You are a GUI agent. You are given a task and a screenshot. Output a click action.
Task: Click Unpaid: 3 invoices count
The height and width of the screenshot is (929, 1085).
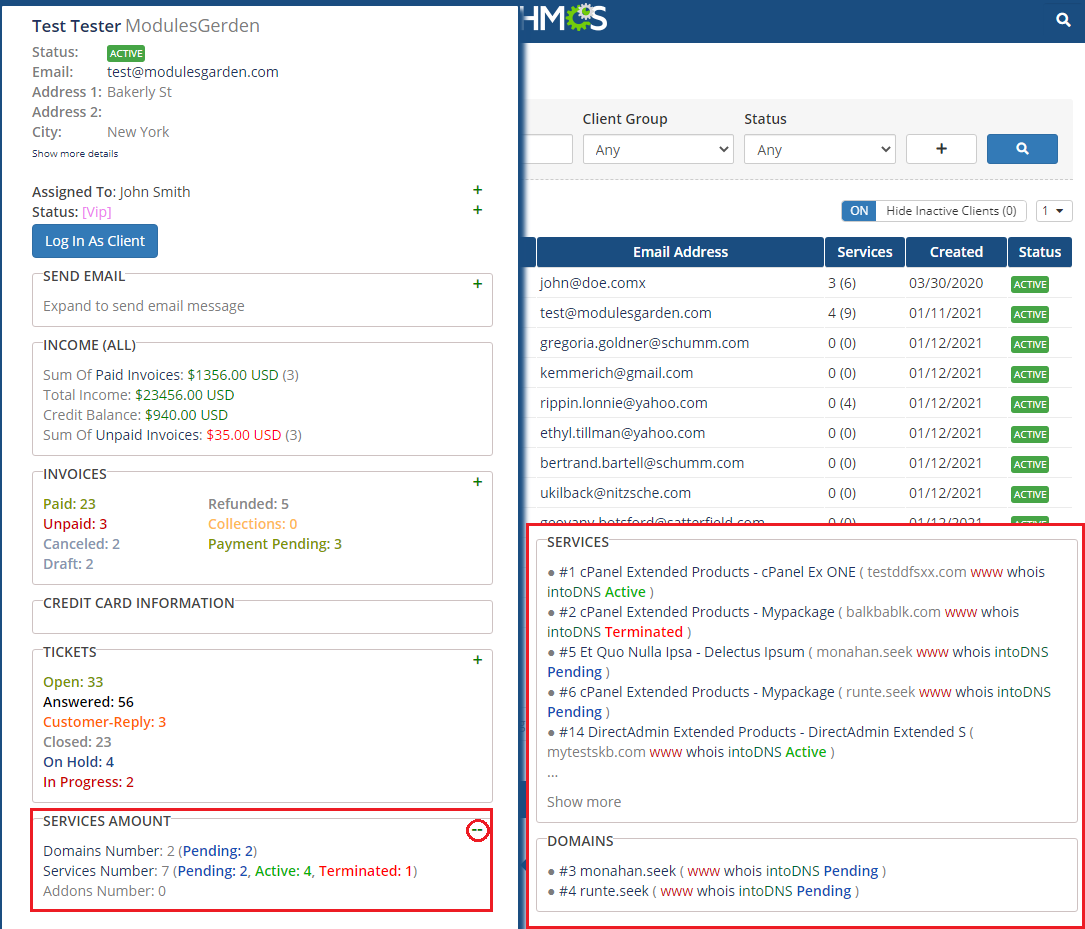click(x=75, y=524)
